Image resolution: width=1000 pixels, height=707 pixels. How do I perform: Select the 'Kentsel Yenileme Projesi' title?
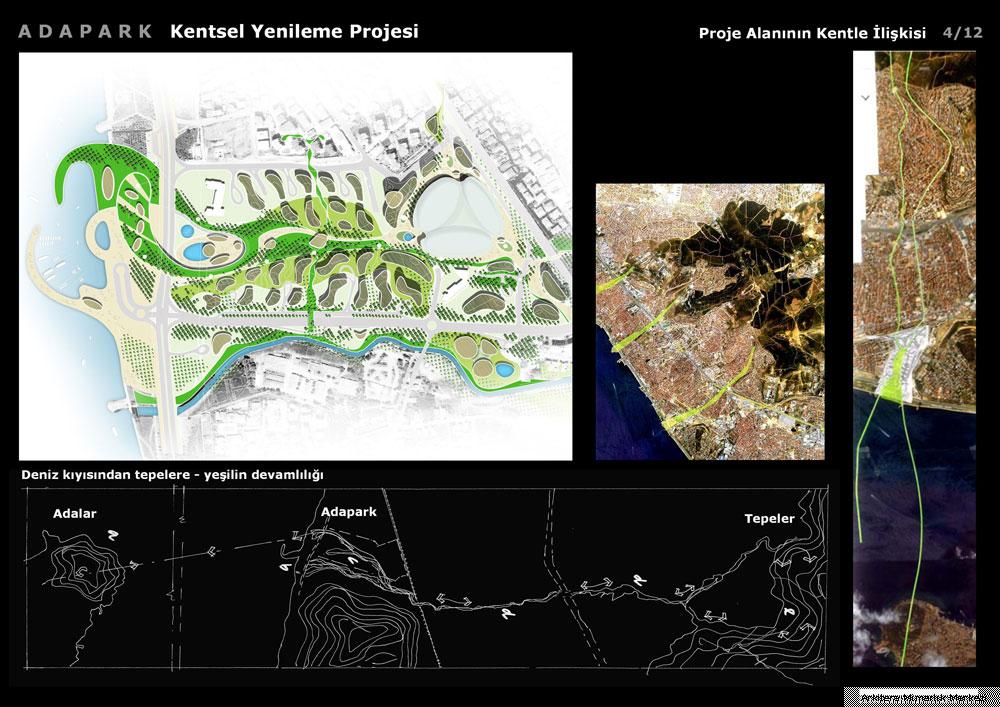point(294,31)
